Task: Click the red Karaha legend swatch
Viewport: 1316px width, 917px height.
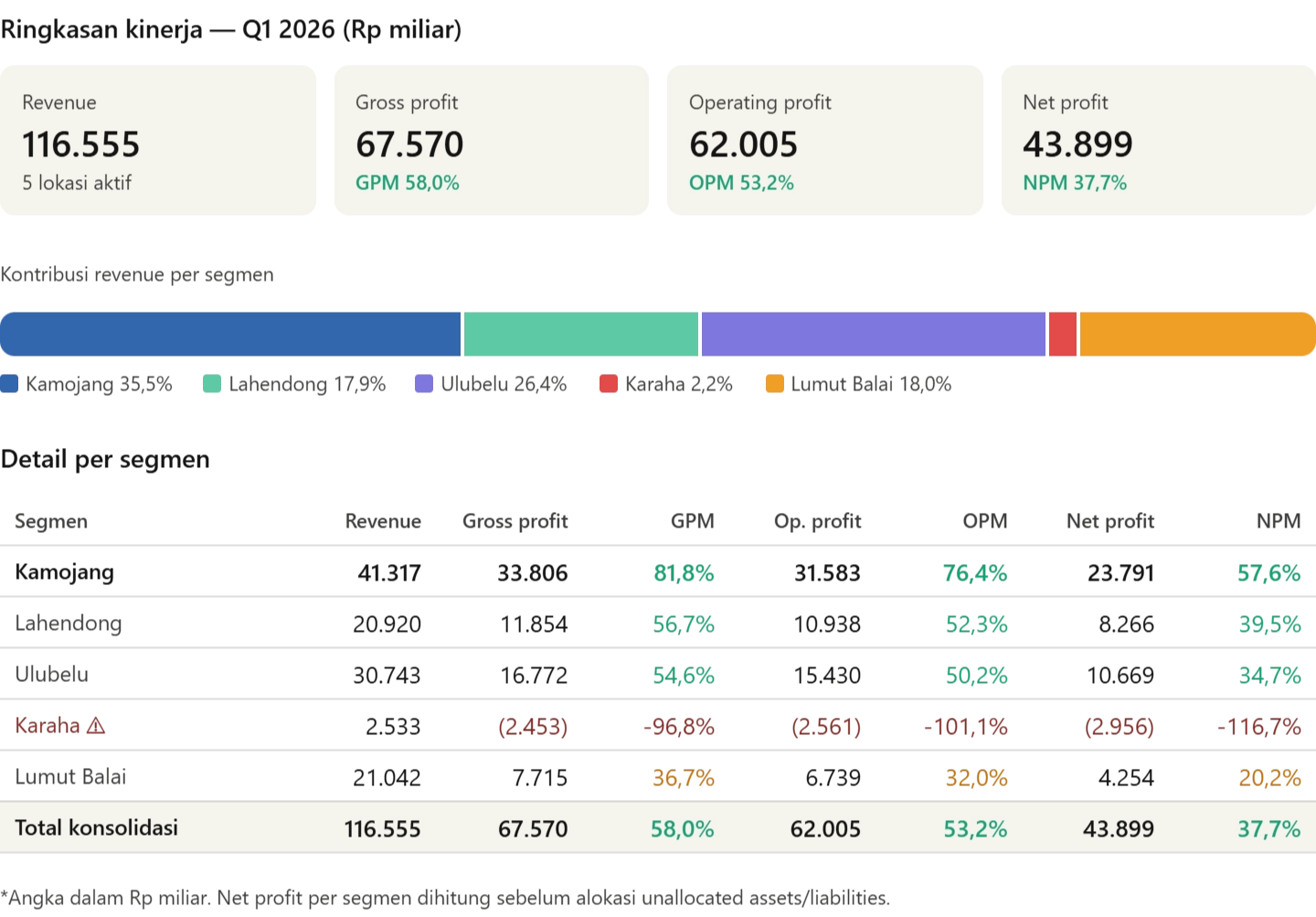Action: 609,384
